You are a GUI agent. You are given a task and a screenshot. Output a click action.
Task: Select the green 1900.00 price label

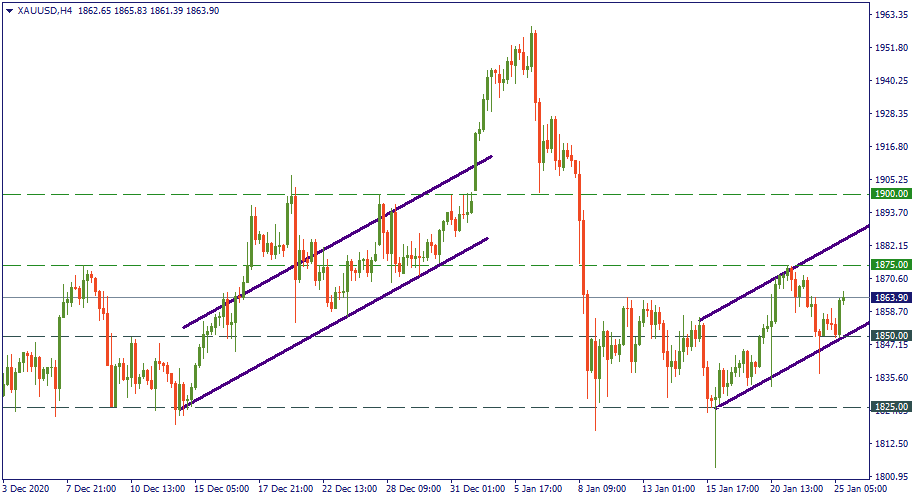890,194
